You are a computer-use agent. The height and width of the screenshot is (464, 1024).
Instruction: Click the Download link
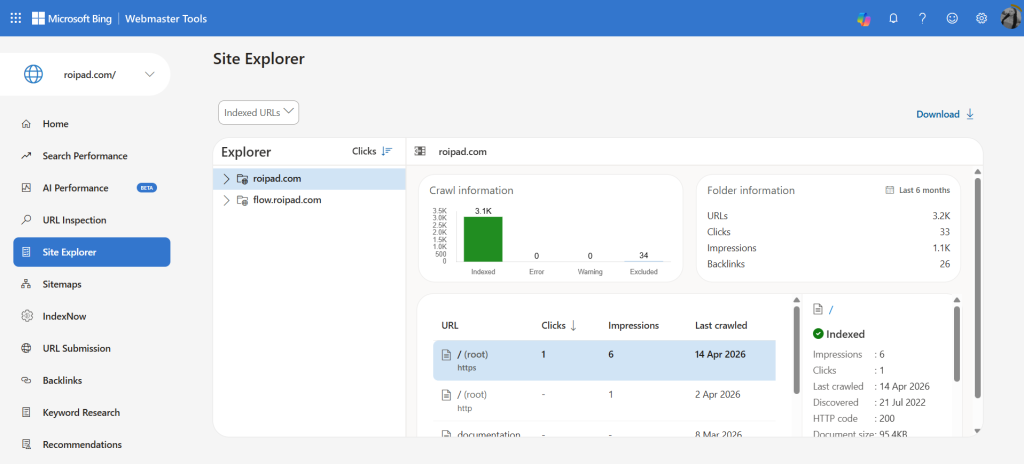[938, 114]
